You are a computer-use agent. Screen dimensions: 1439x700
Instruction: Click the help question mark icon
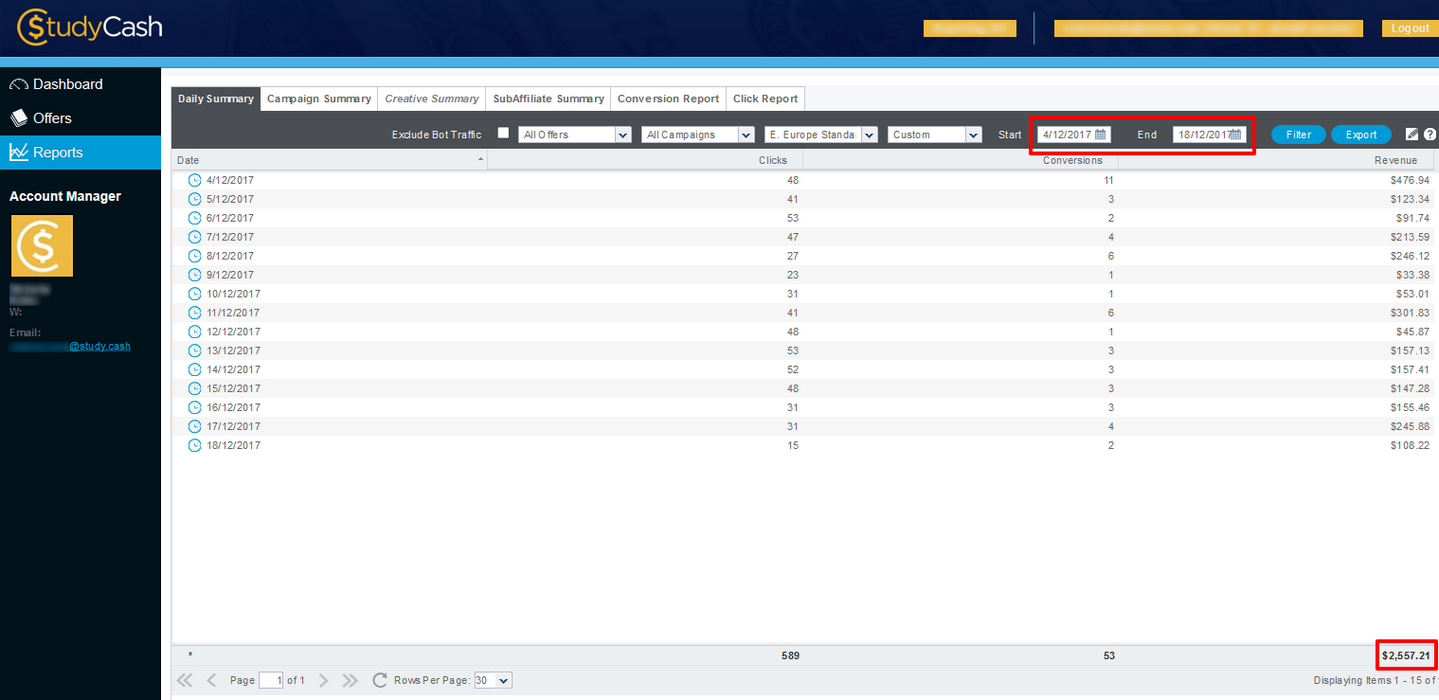pos(1430,135)
